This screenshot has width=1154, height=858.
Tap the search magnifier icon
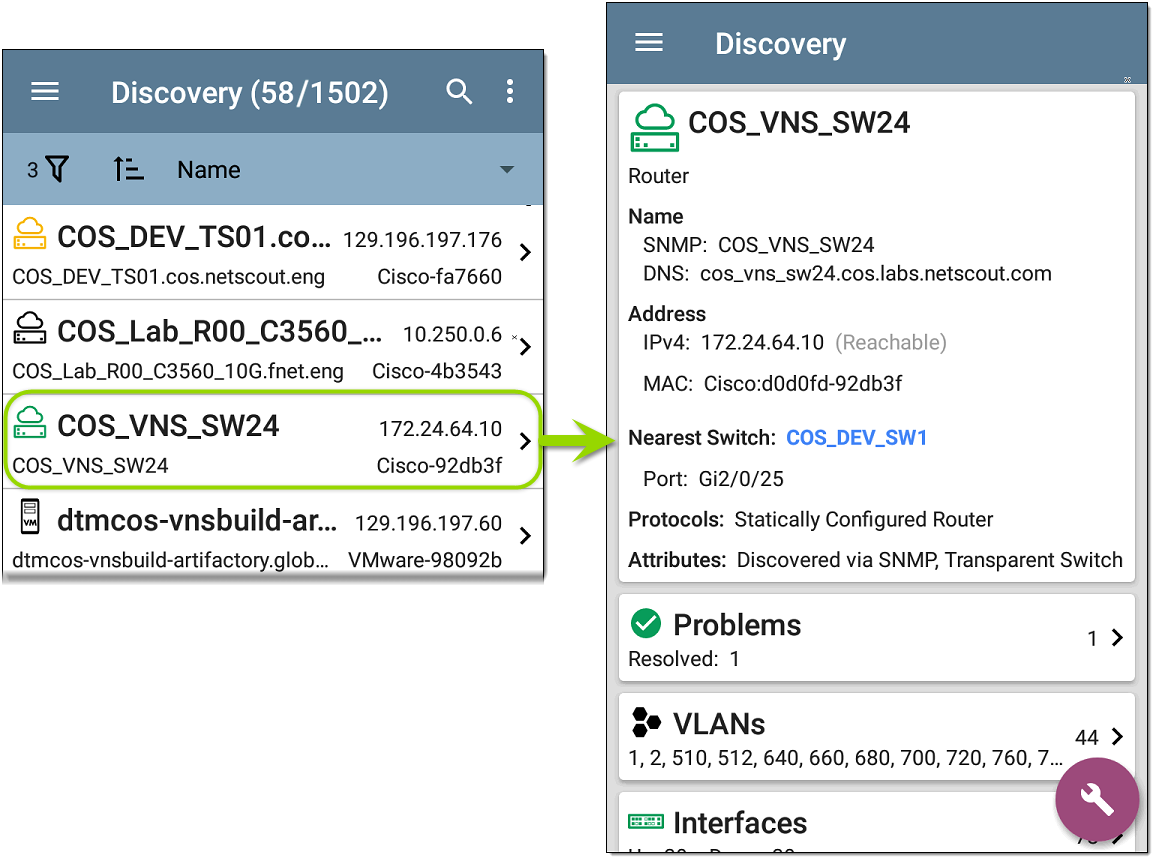[459, 92]
